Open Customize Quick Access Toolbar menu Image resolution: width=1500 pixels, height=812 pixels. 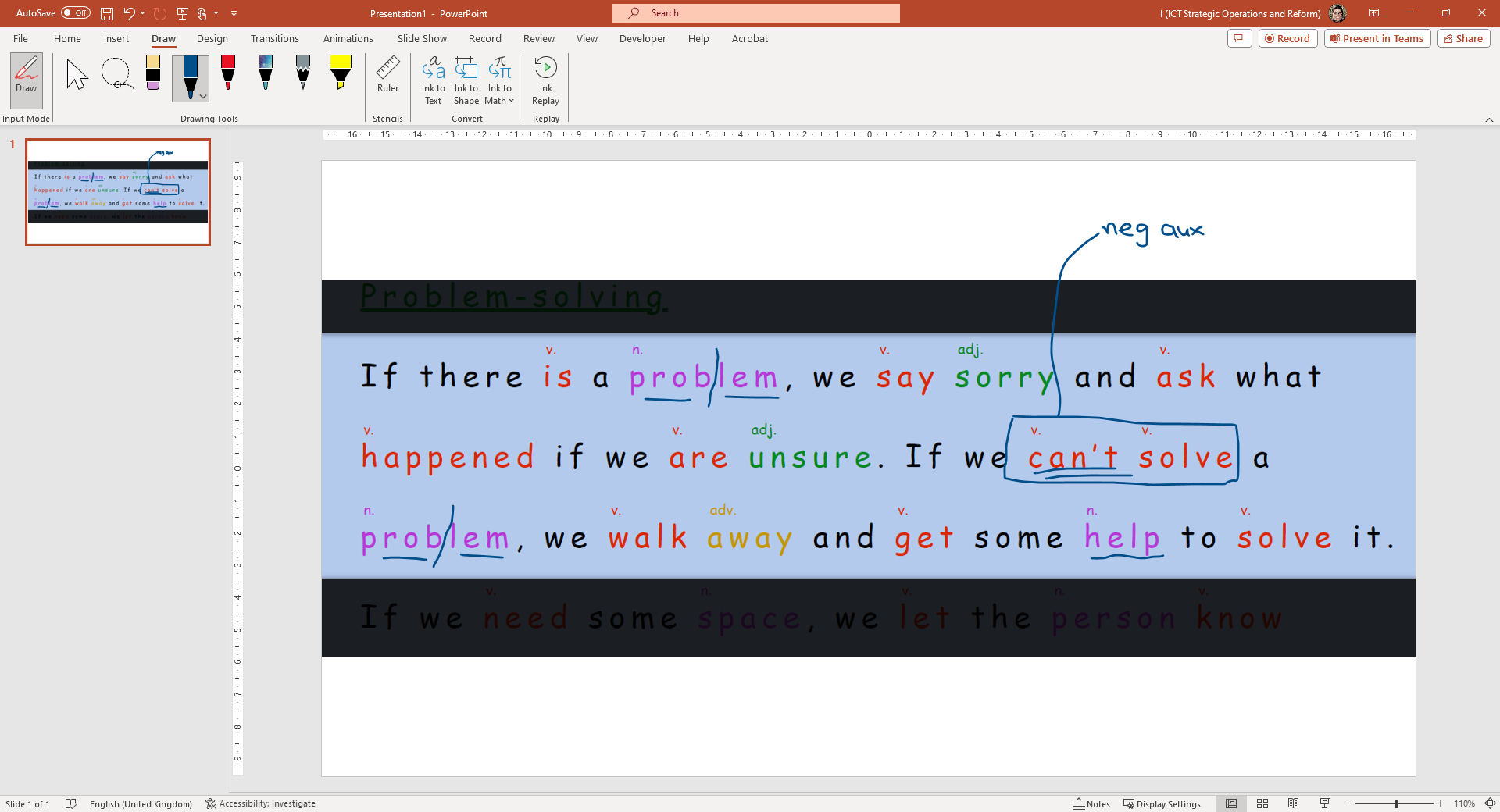[x=234, y=13]
